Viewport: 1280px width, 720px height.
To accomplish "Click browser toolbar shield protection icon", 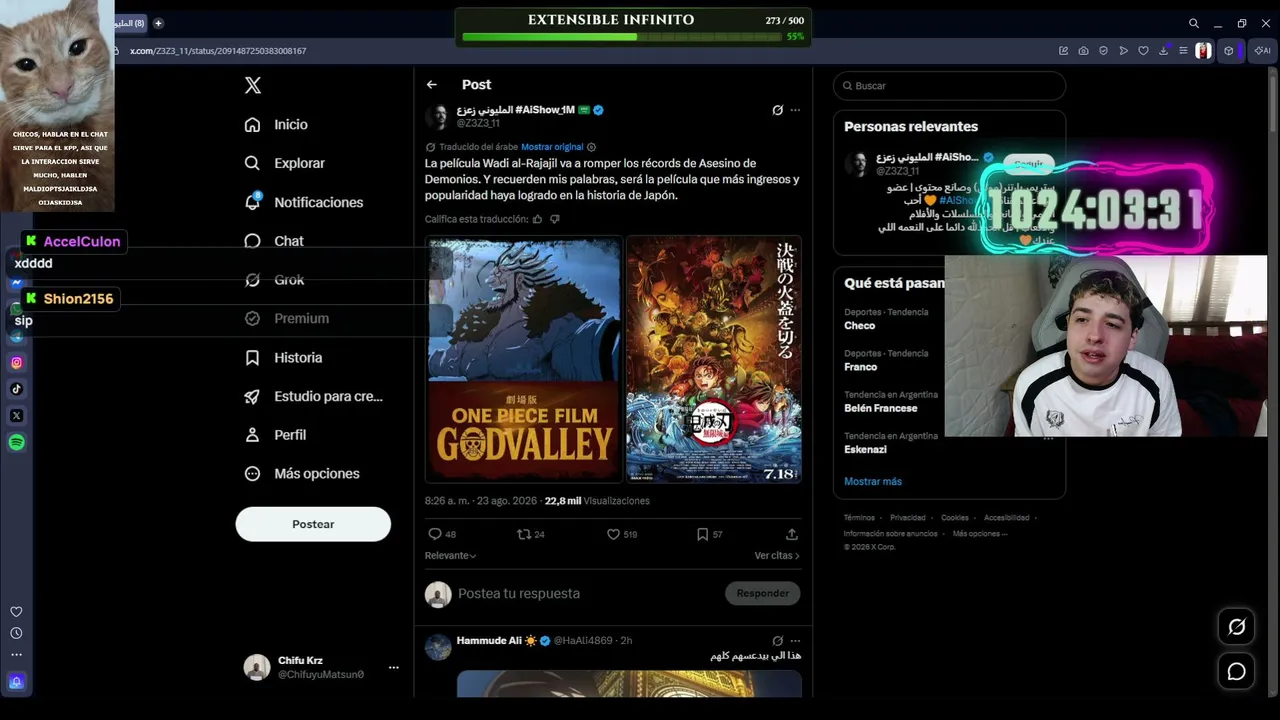I will [x=1103, y=51].
